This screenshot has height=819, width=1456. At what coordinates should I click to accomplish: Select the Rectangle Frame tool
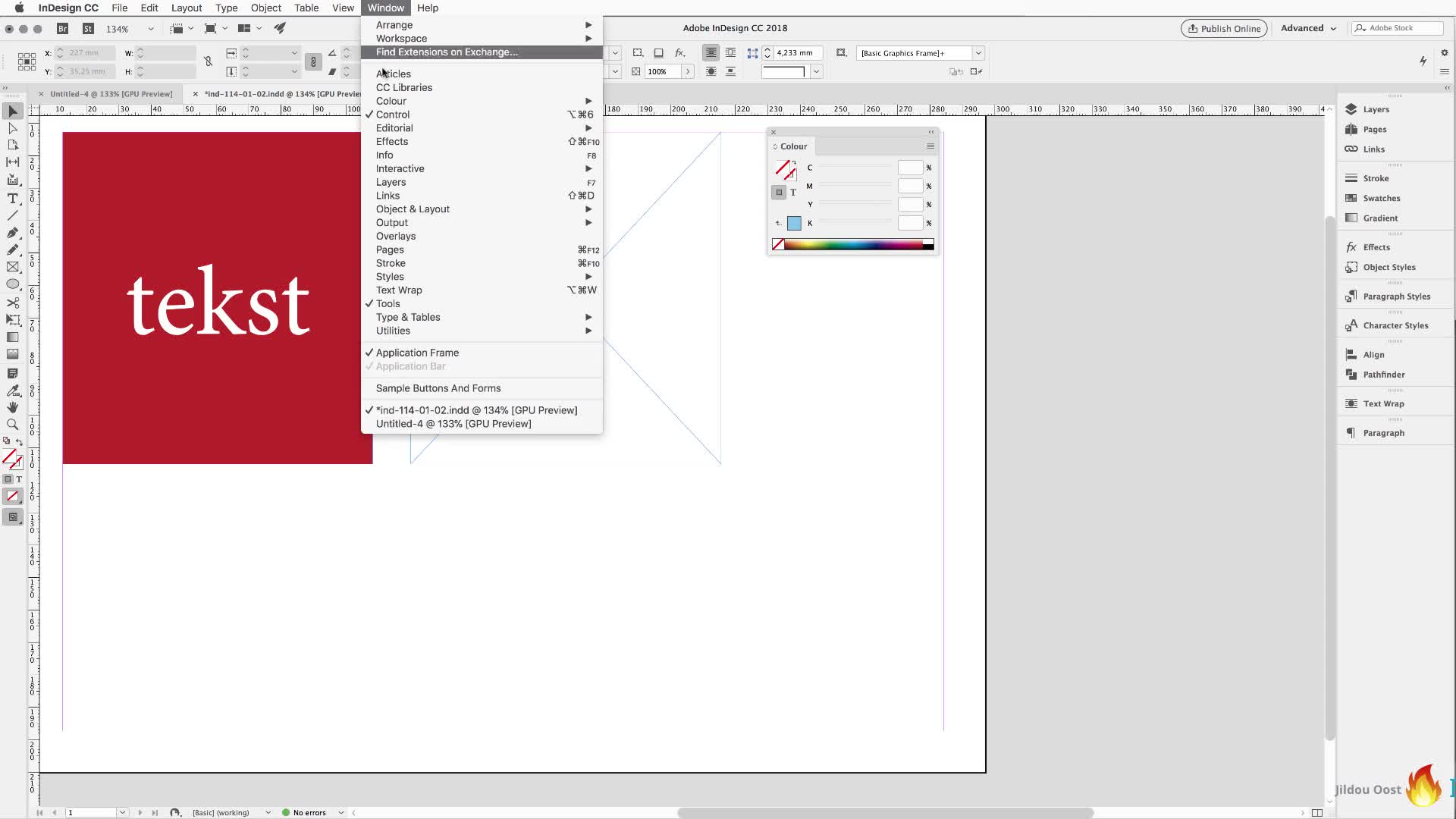click(13, 267)
